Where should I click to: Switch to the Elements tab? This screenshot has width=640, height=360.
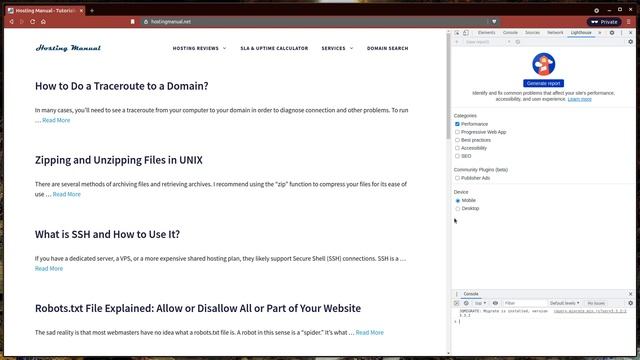click(487, 33)
